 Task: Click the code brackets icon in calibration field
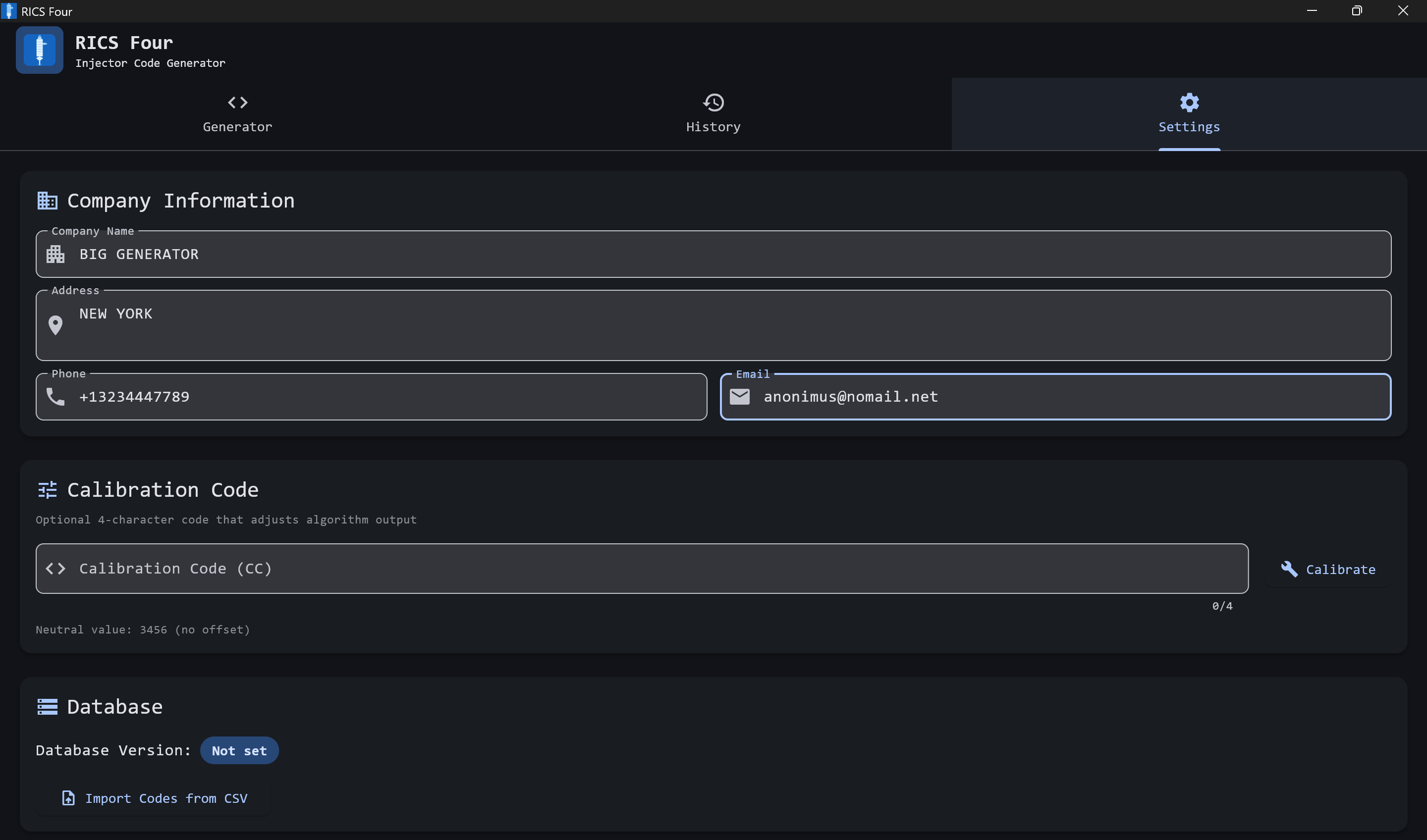(55, 568)
